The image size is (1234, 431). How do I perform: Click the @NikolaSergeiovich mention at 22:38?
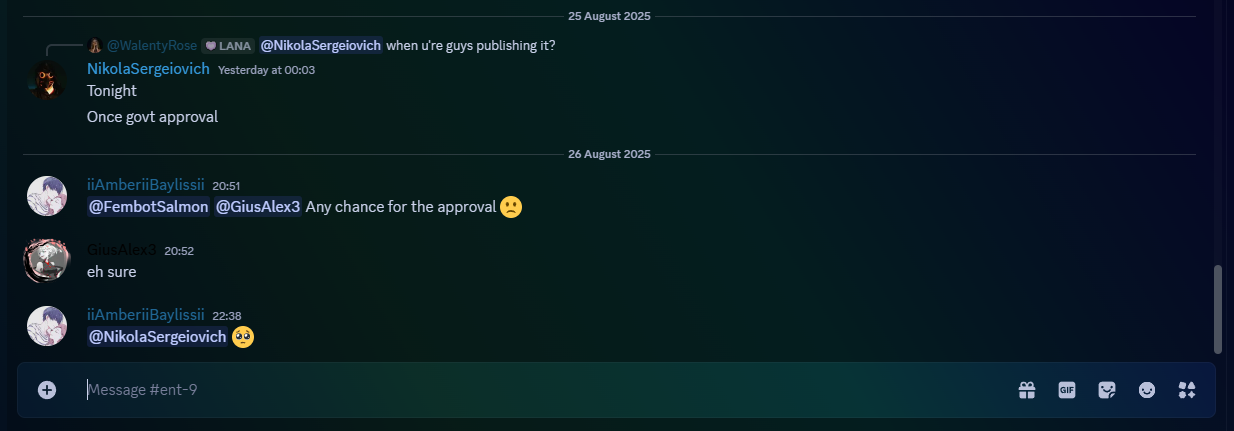[158, 337]
